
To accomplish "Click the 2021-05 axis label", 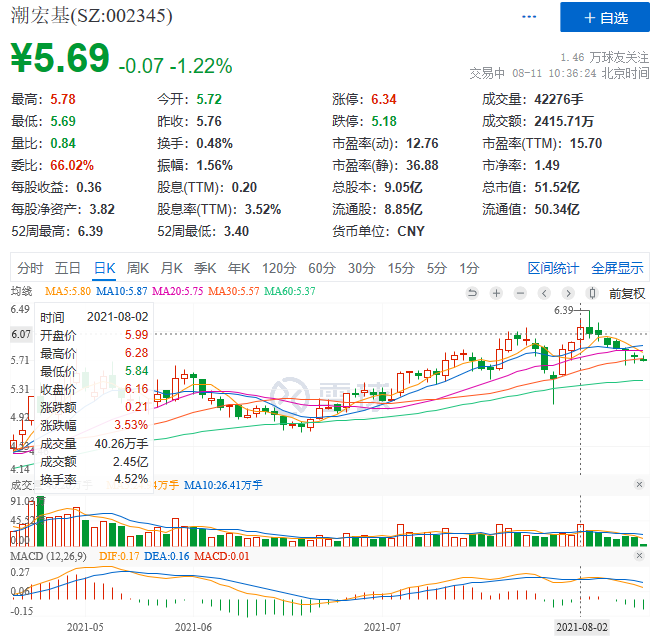I will tap(85, 627).
